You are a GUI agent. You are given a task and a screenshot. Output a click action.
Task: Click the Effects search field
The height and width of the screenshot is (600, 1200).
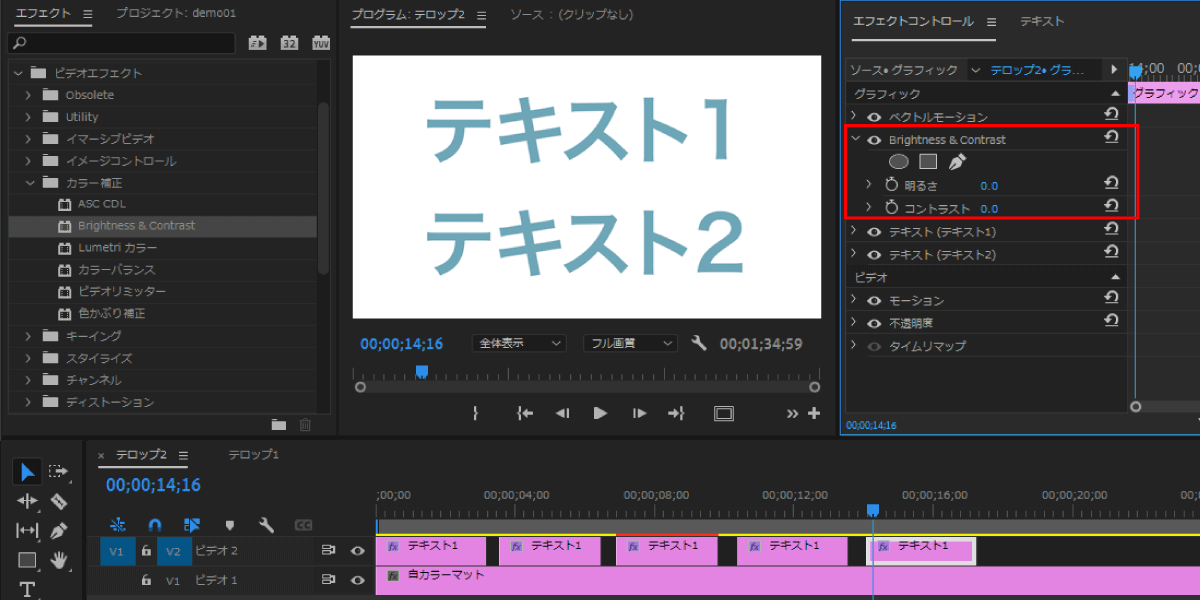tap(122, 43)
